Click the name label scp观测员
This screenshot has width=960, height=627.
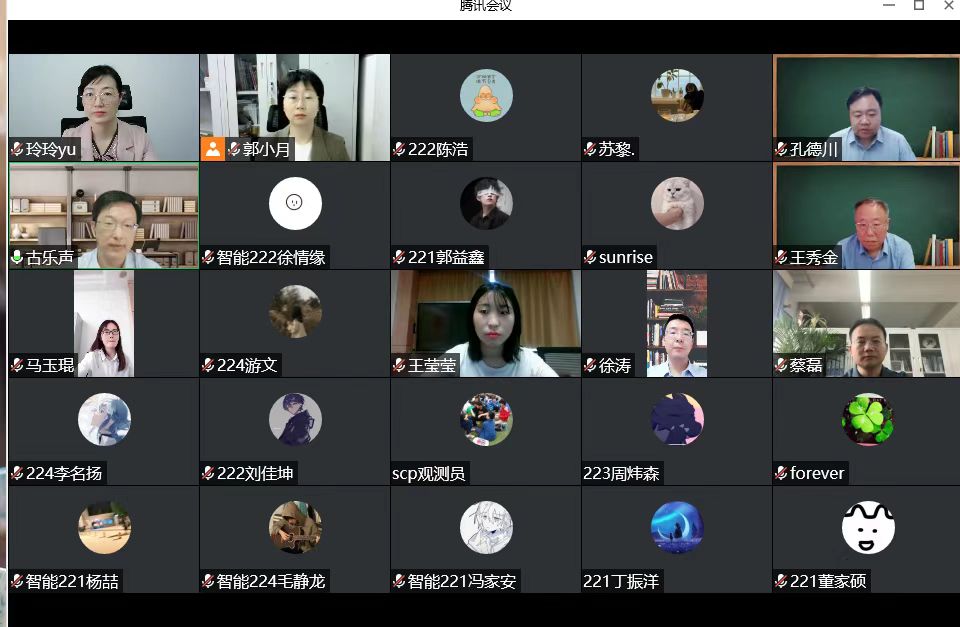click(x=429, y=473)
